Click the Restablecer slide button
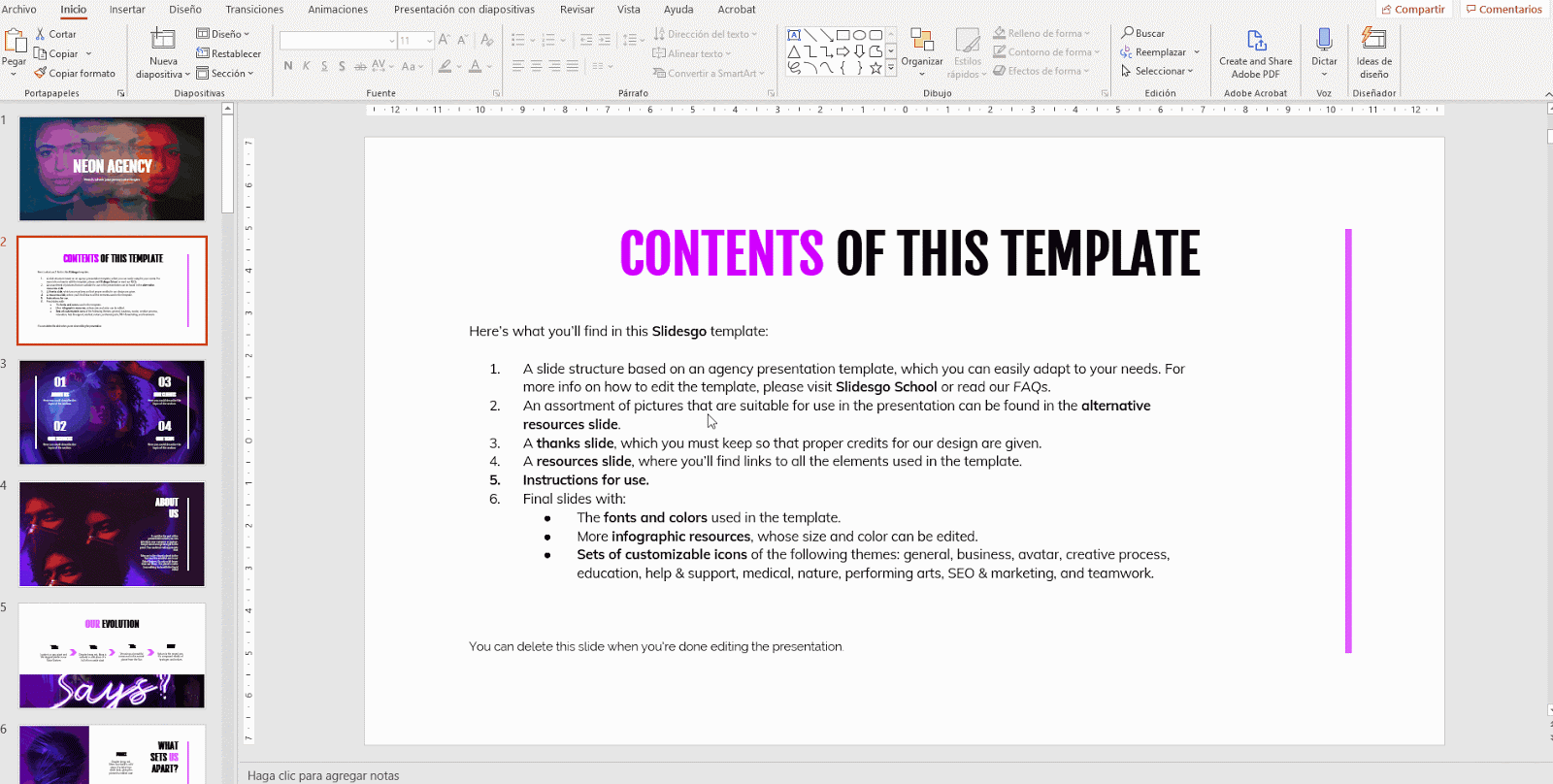 (229, 53)
